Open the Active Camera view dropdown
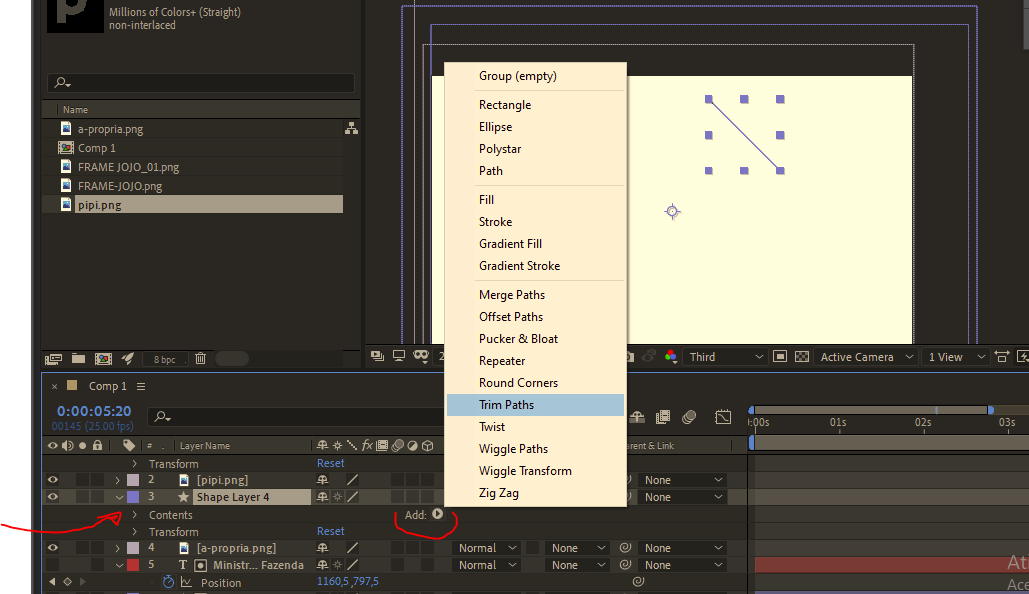The height and width of the screenshot is (594, 1029). point(863,356)
